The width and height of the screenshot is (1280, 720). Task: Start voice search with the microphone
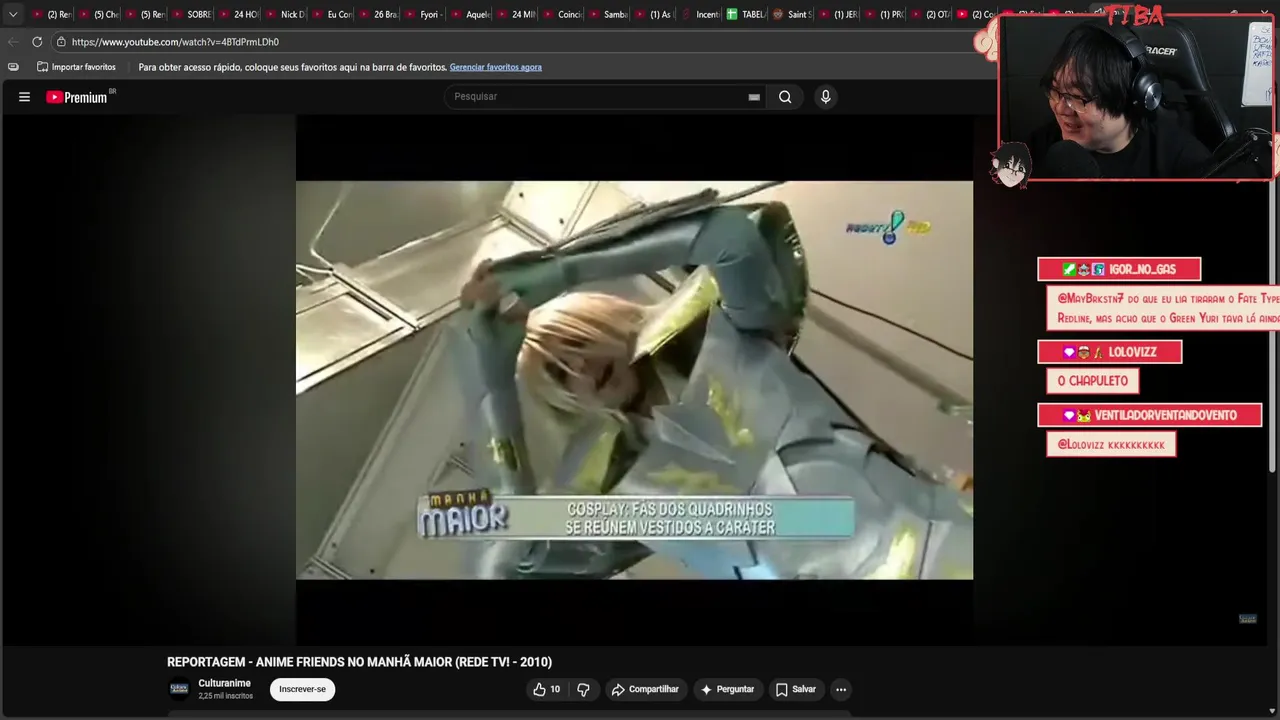tap(825, 97)
